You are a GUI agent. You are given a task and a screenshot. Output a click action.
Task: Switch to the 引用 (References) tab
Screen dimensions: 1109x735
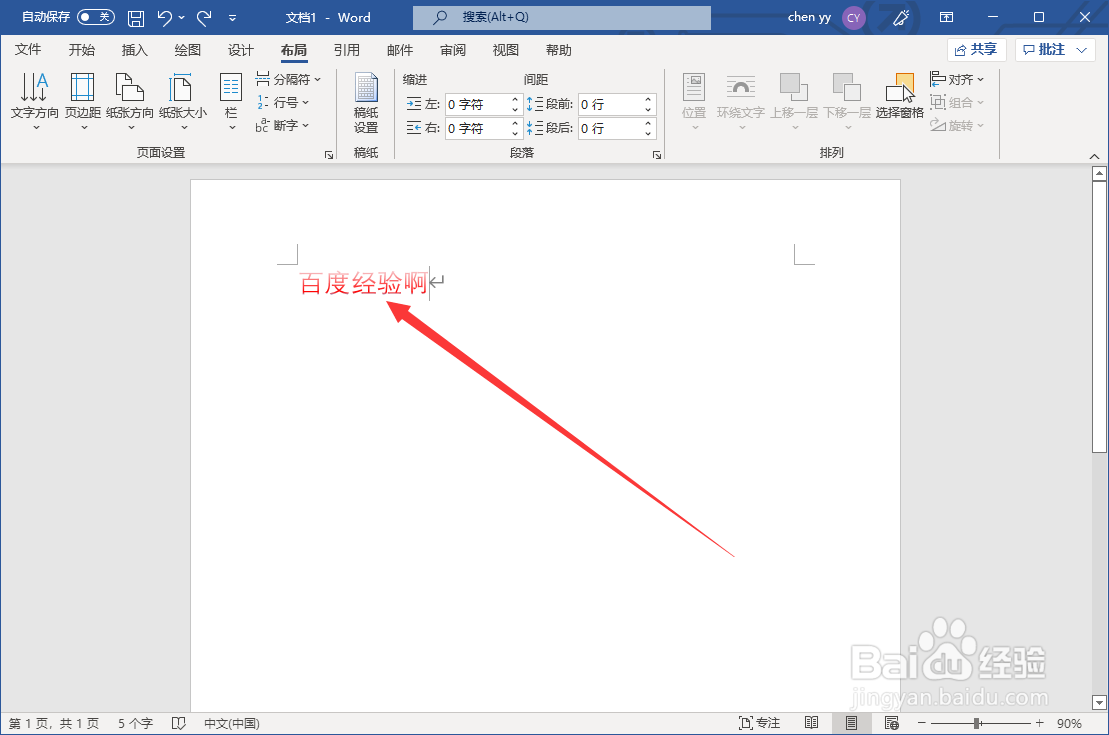point(347,49)
